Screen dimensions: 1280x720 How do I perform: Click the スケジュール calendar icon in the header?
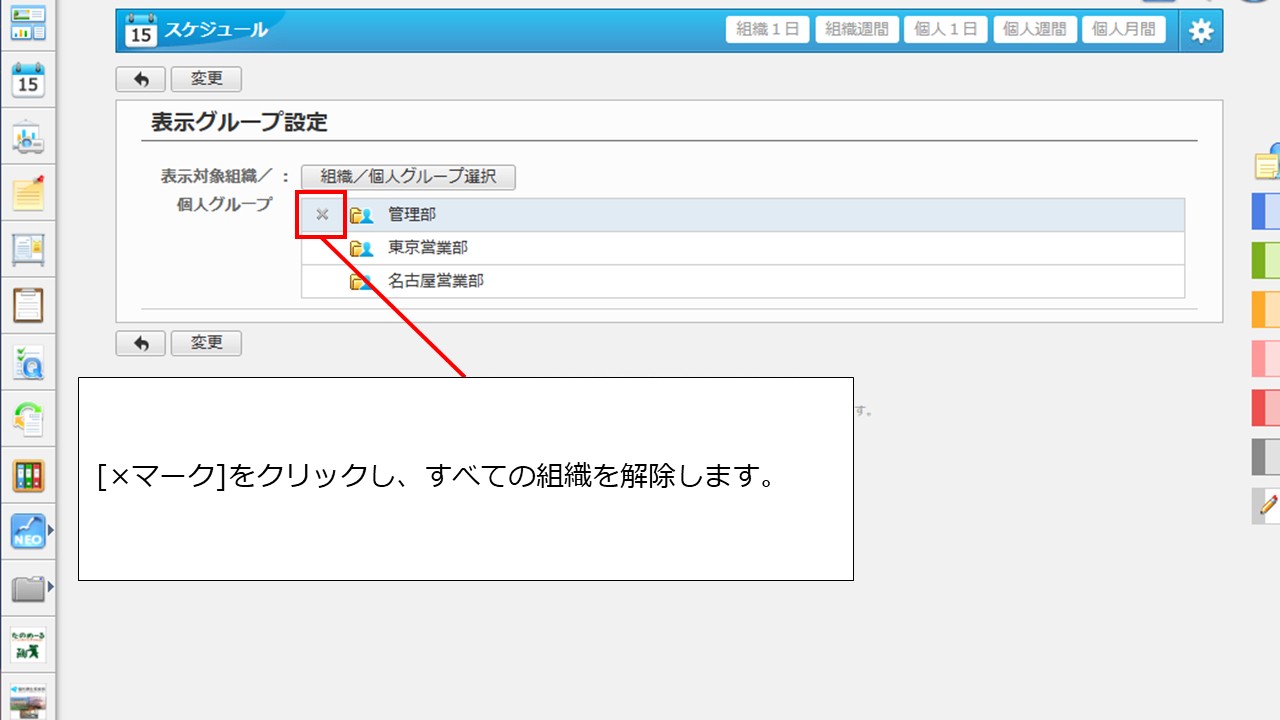141,30
